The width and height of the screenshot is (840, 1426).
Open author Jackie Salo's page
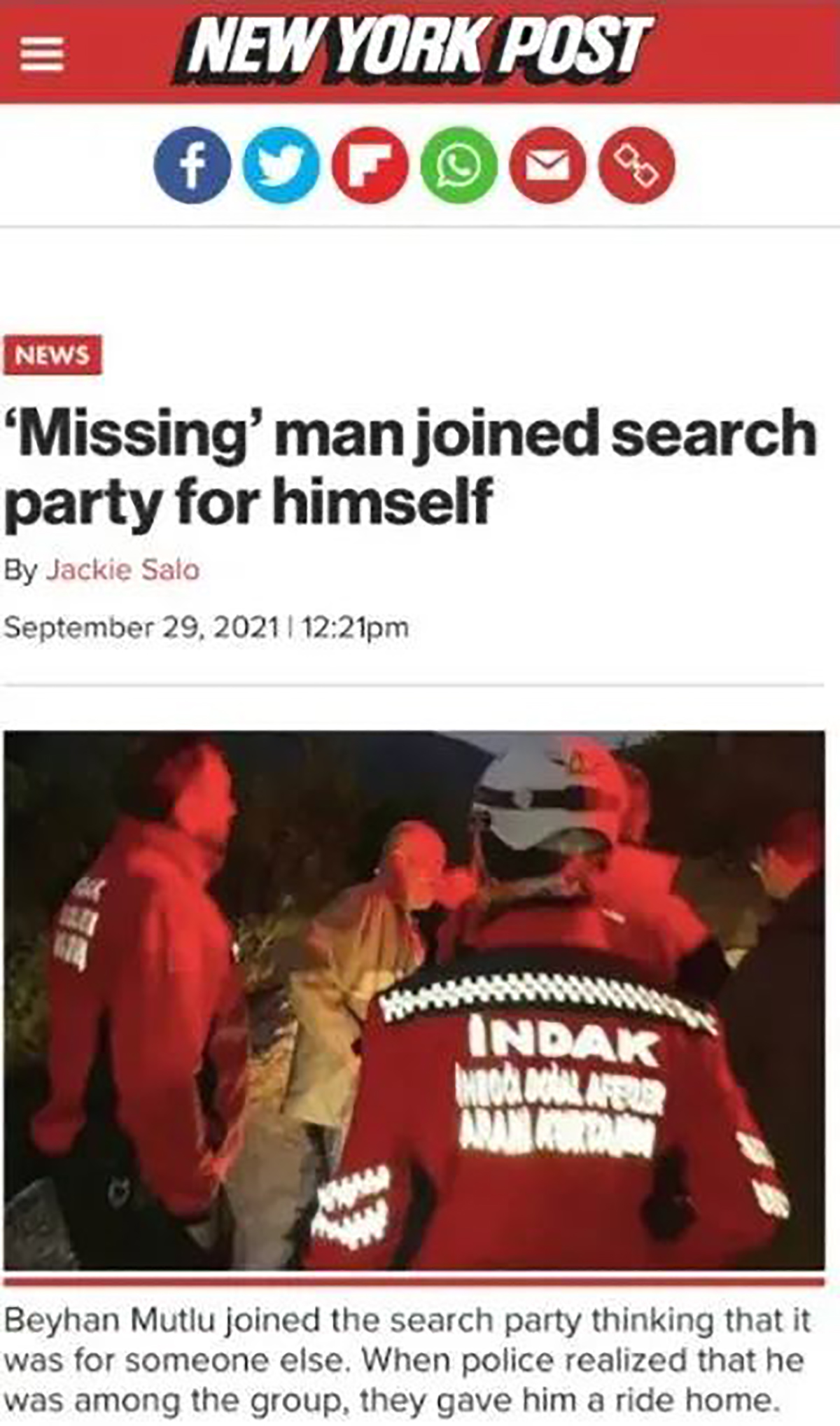click(123, 570)
